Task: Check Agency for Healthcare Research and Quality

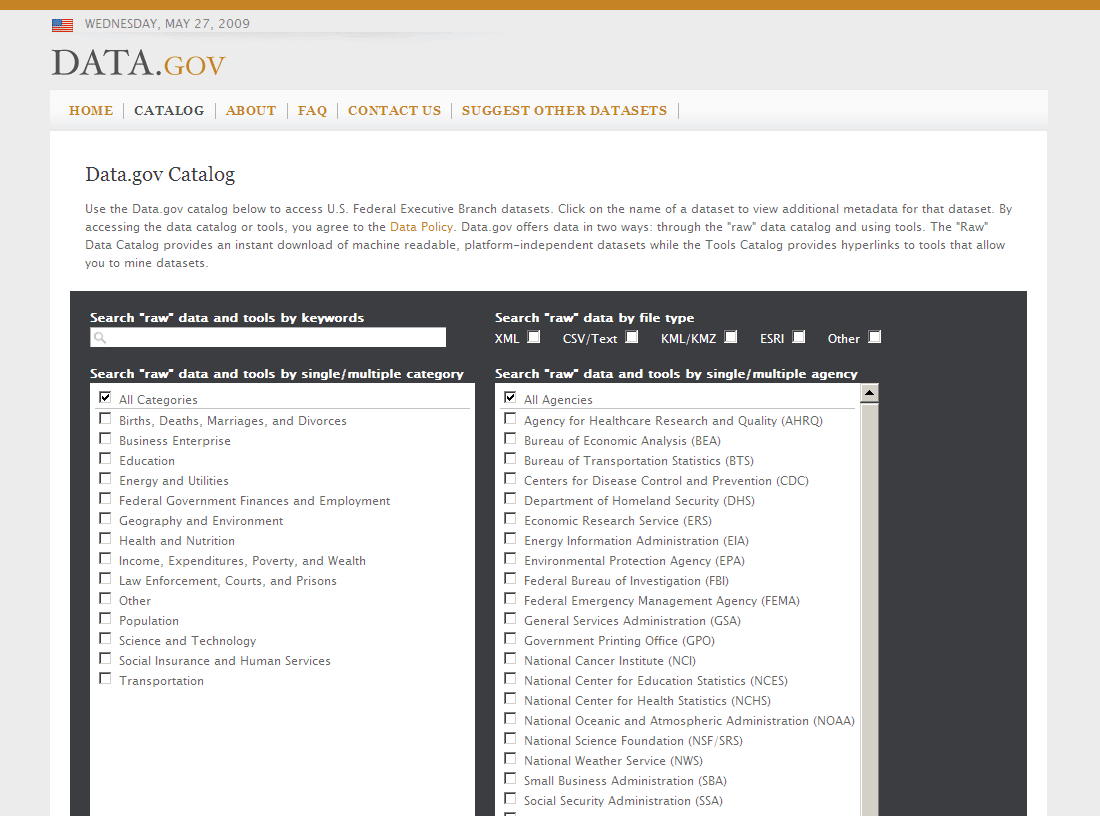Action: pos(511,419)
